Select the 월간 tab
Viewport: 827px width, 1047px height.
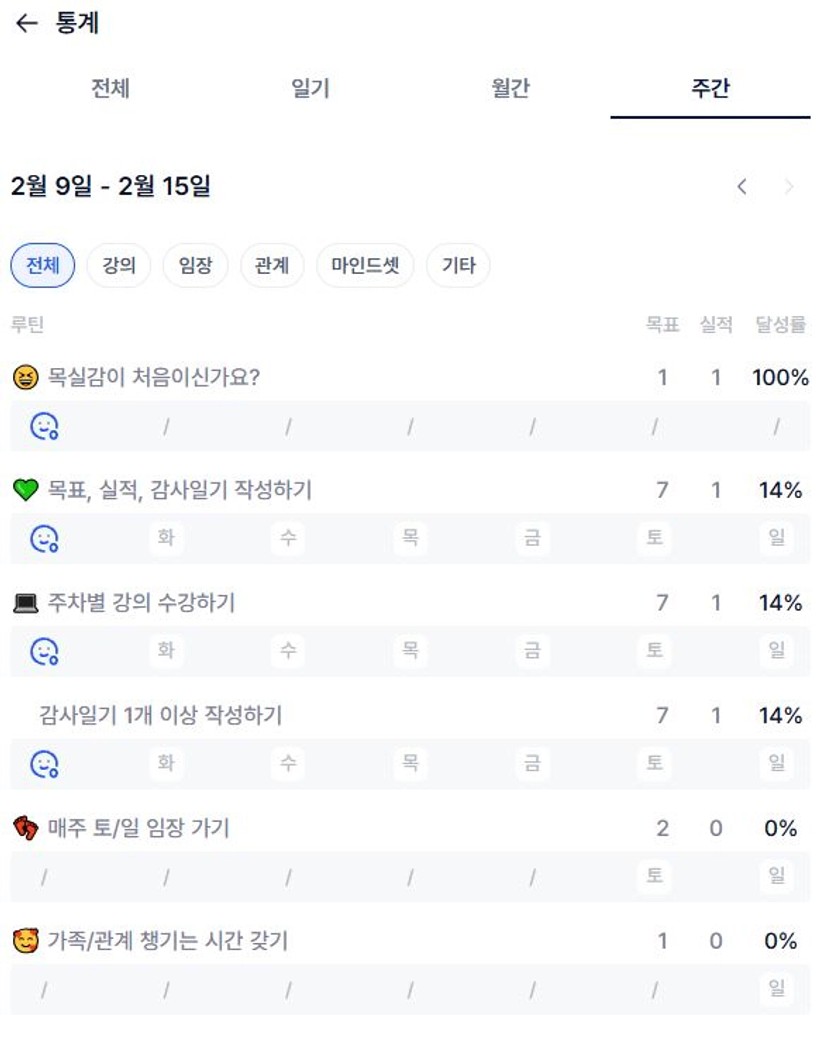(510, 88)
